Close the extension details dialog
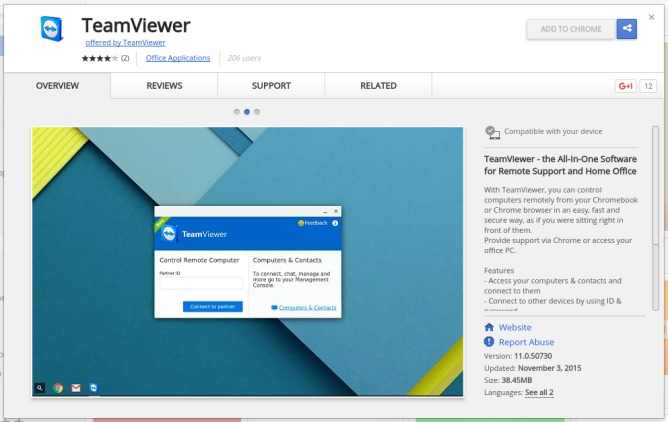668x422 pixels. tap(651, 17)
